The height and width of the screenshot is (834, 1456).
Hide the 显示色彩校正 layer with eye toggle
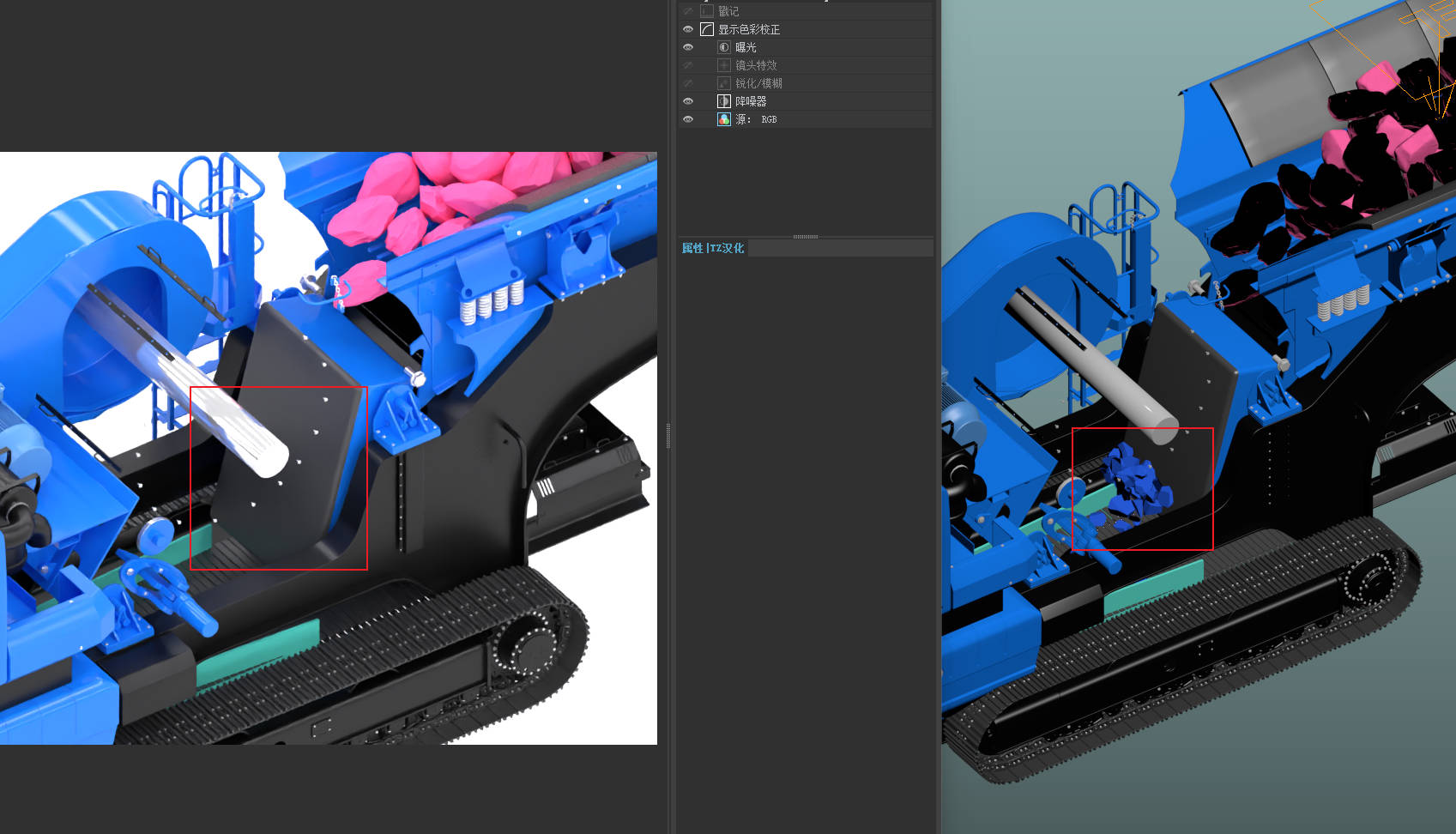(x=688, y=29)
